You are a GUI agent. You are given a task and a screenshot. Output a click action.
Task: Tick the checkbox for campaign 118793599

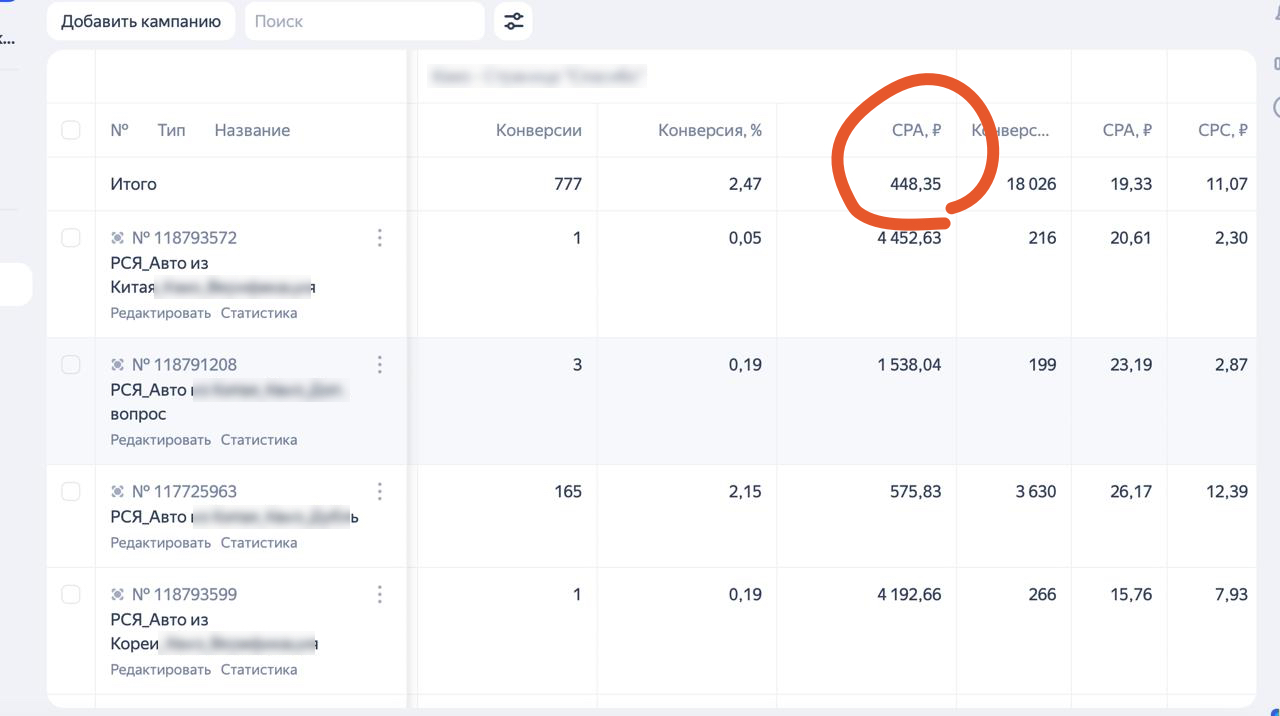click(x=71, y=595)
